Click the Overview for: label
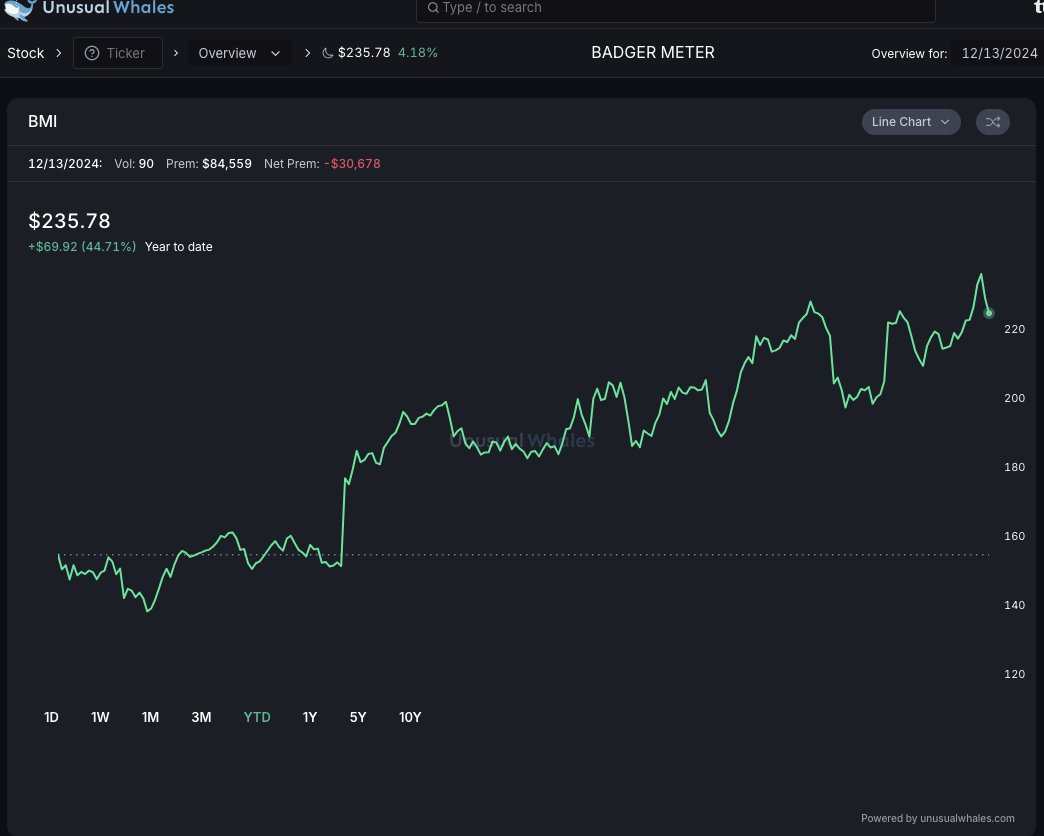This screenshot has width=1044, height=836. (x=909, y=54)
